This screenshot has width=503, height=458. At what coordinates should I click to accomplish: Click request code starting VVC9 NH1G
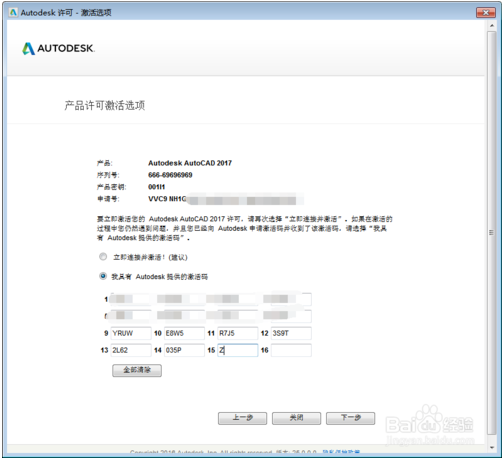[225, 199]
